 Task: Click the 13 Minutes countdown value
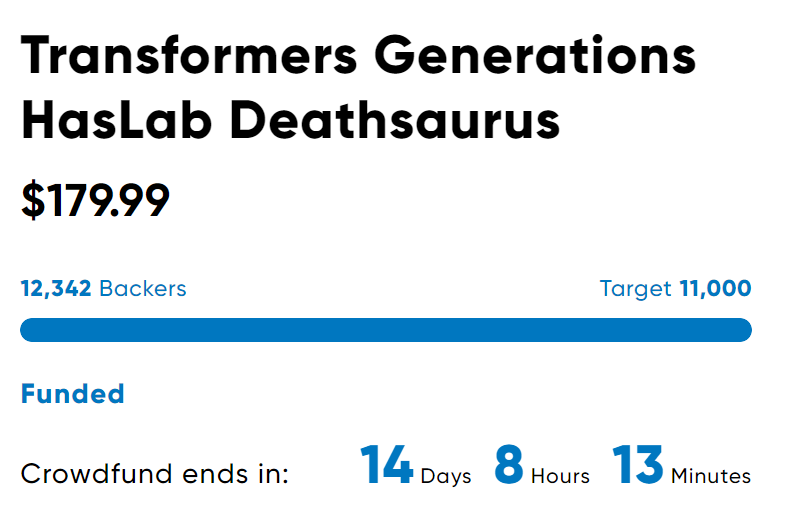[x=682, y=465]
